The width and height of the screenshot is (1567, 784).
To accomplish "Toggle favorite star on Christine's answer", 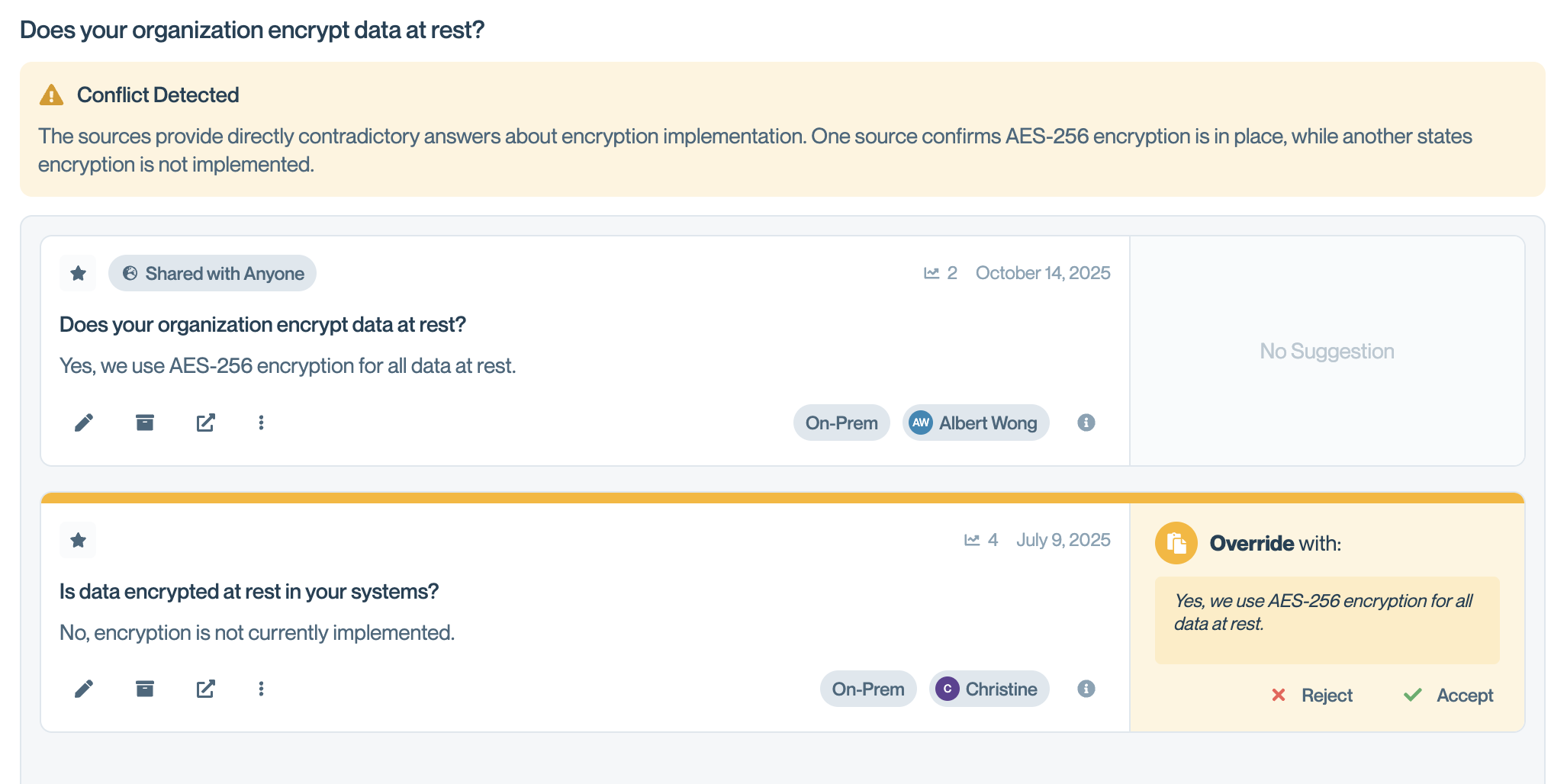I will click(78, 540).
